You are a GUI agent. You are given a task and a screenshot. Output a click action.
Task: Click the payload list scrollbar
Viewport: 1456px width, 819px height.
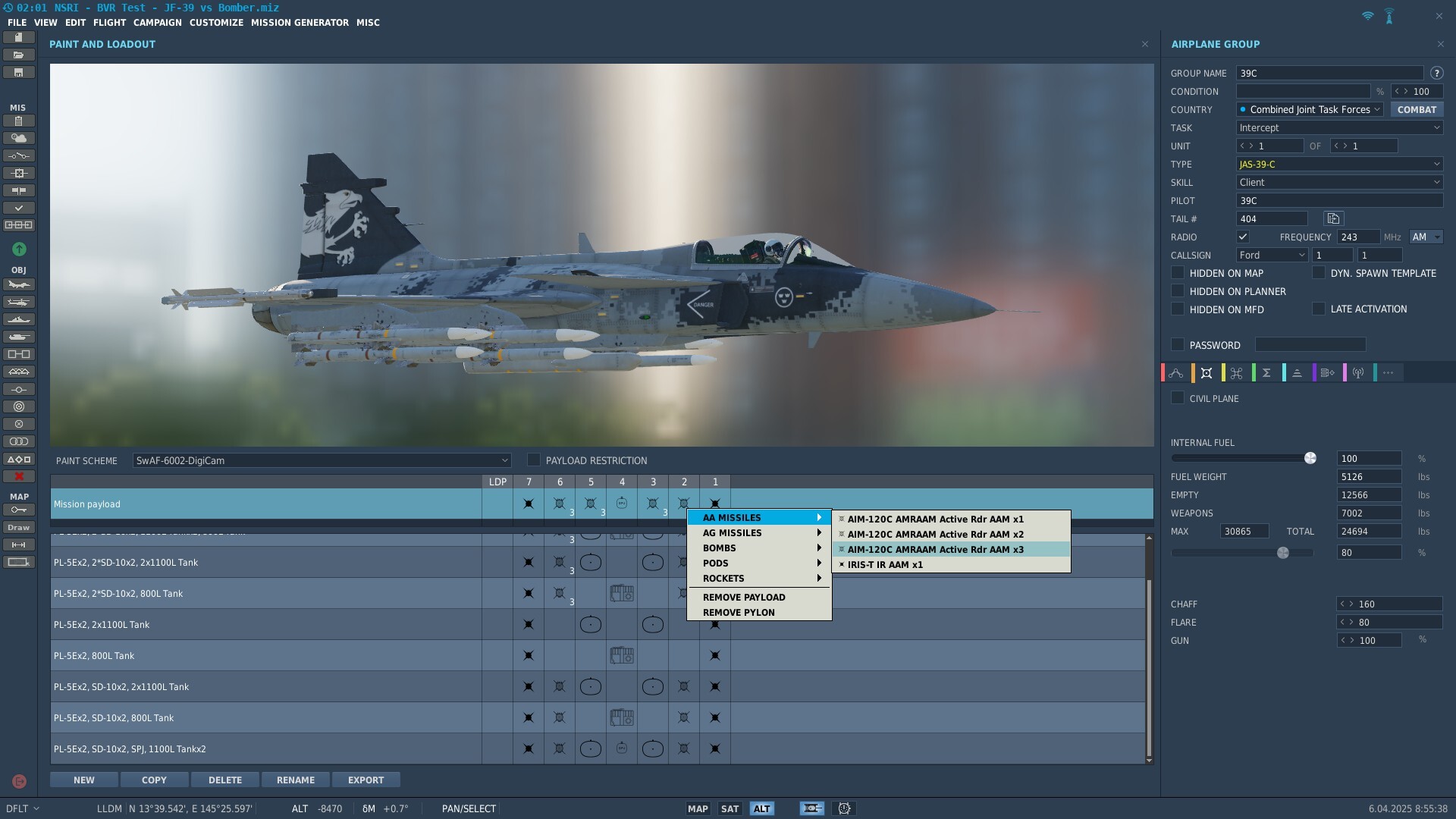1149,667
